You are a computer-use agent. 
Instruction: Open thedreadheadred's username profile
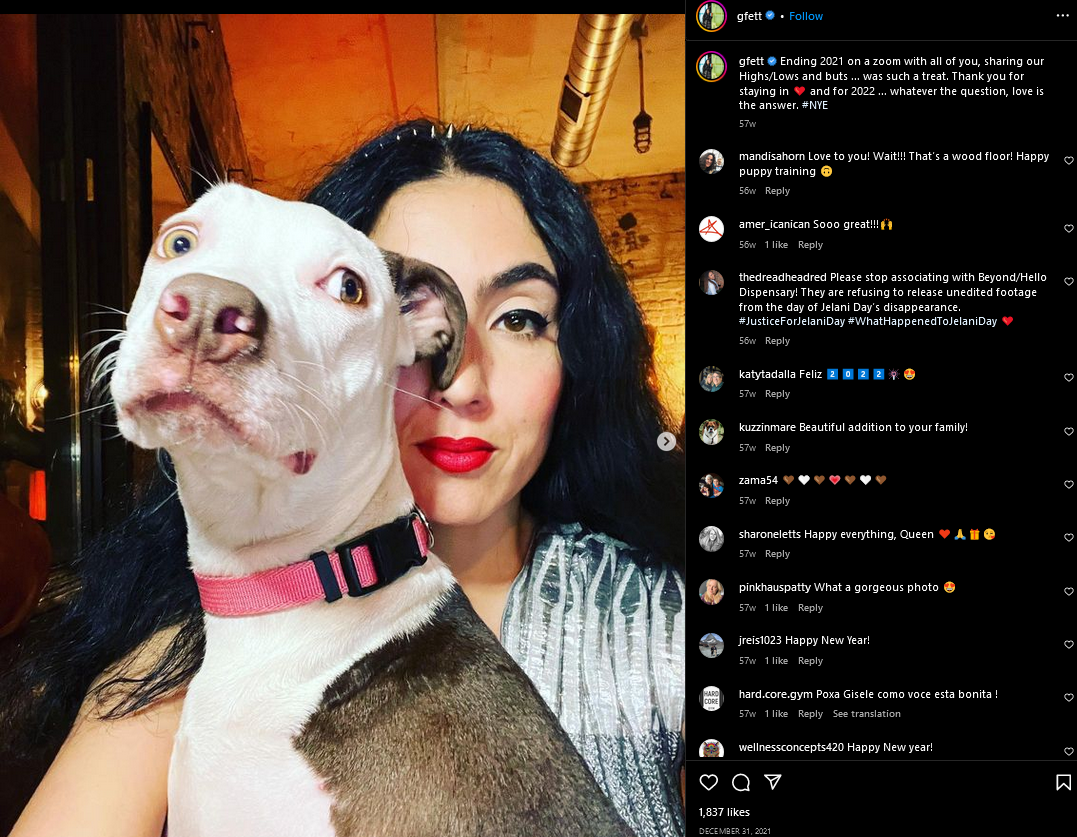point(782,277)
